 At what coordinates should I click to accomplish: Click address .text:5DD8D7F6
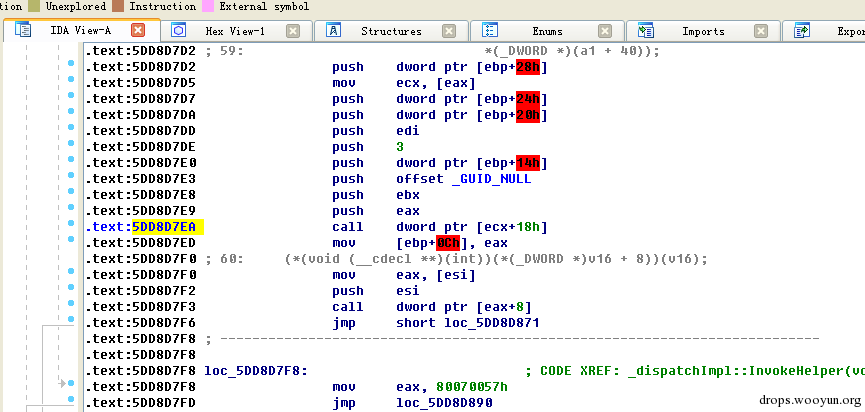[141, 323]
